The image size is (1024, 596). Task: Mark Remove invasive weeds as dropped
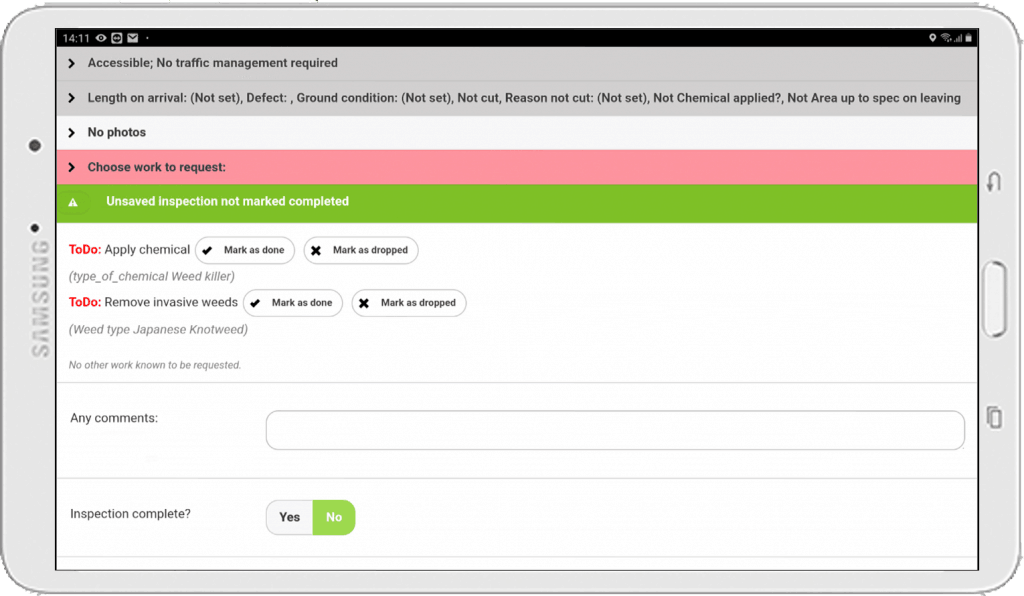408,303
